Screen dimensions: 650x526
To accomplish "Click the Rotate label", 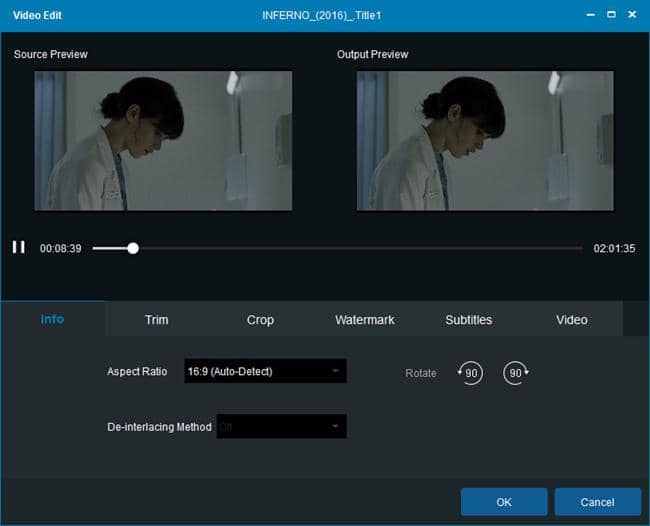I will click(x=420, y=373).
